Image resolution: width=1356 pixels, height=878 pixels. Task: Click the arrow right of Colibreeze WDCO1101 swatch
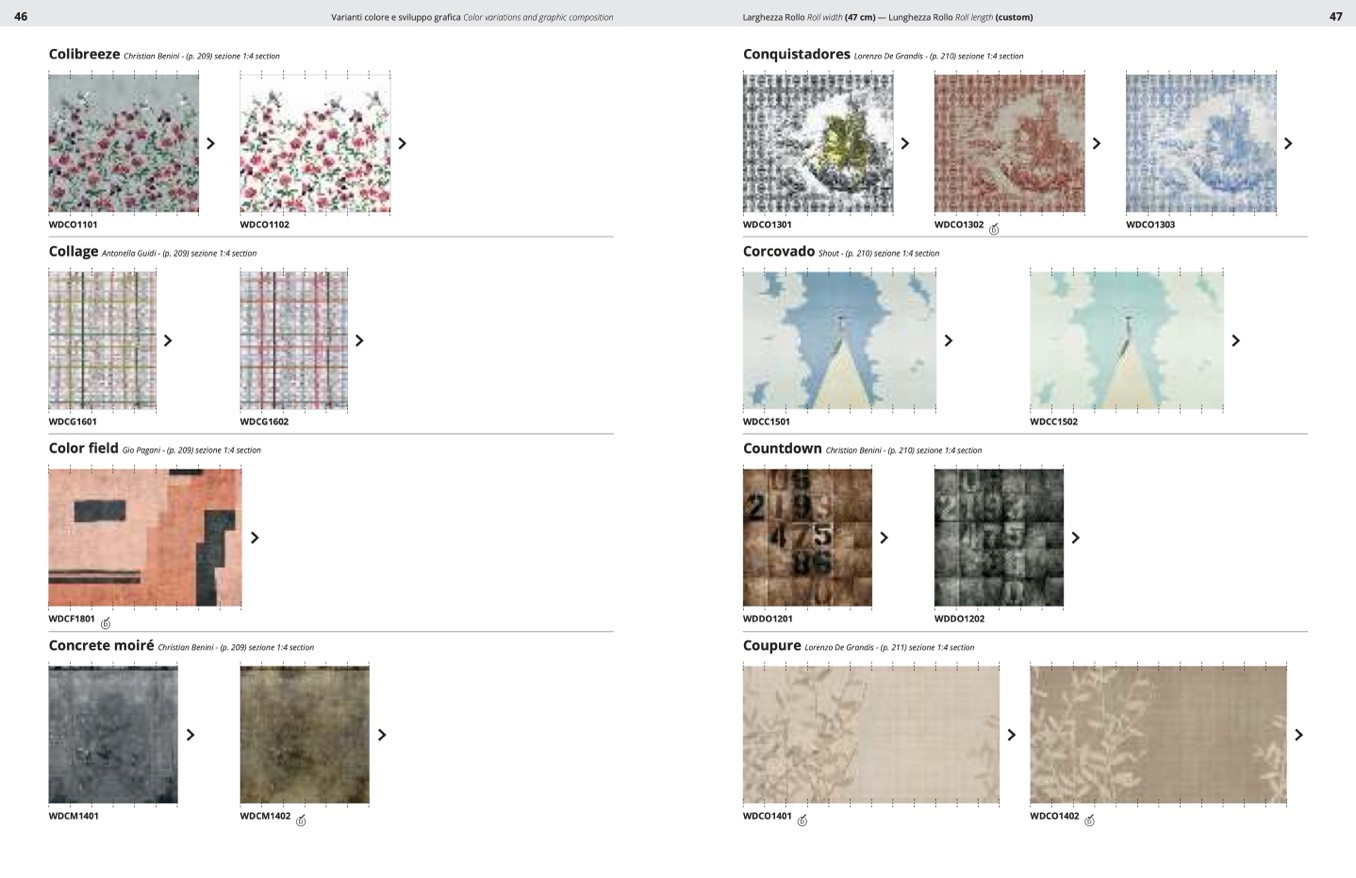point(211,143)
